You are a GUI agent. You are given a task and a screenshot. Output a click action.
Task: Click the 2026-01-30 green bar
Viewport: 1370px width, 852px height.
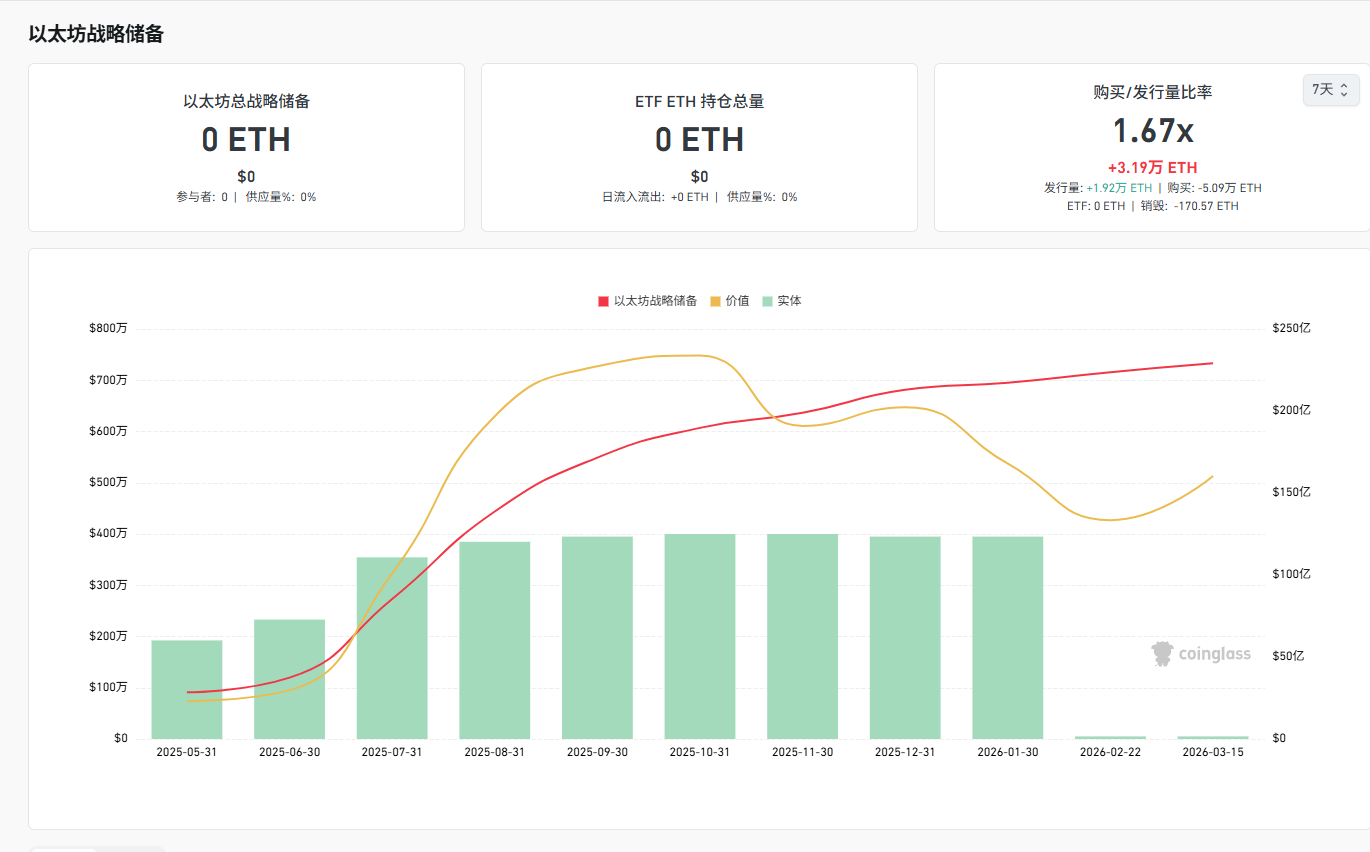click(1007, 638)
